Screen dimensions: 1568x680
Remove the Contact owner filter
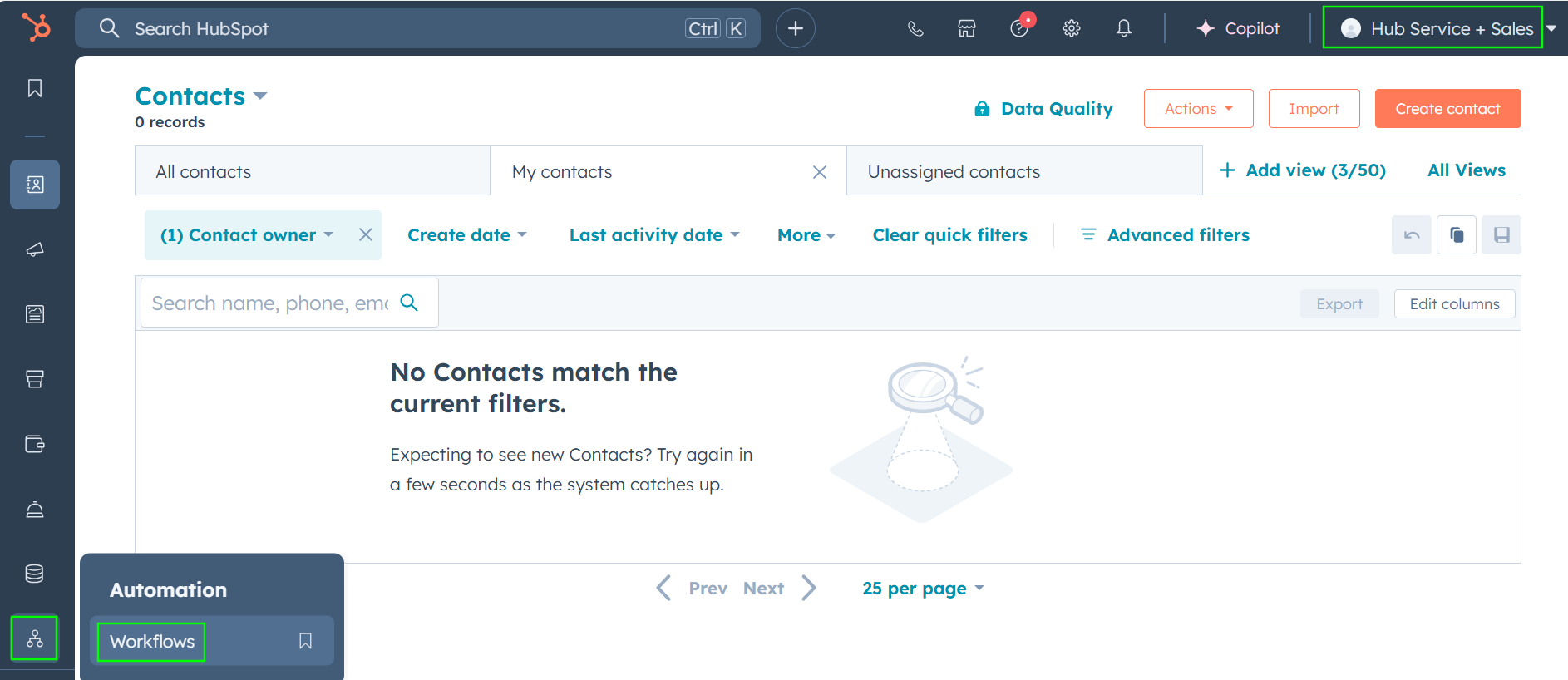click(x=366, y=235)
